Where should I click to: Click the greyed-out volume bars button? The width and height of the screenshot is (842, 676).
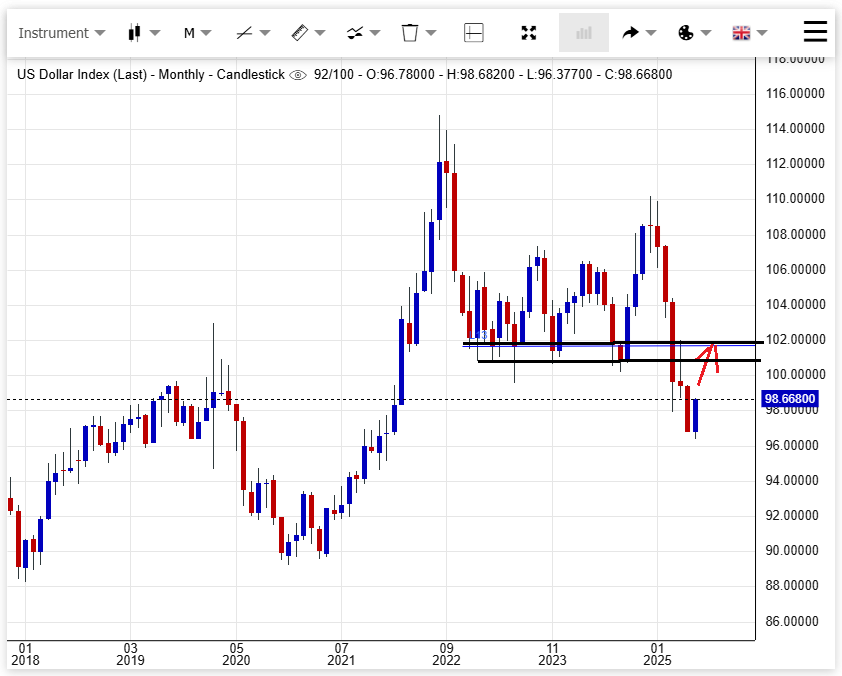(583, 33)
